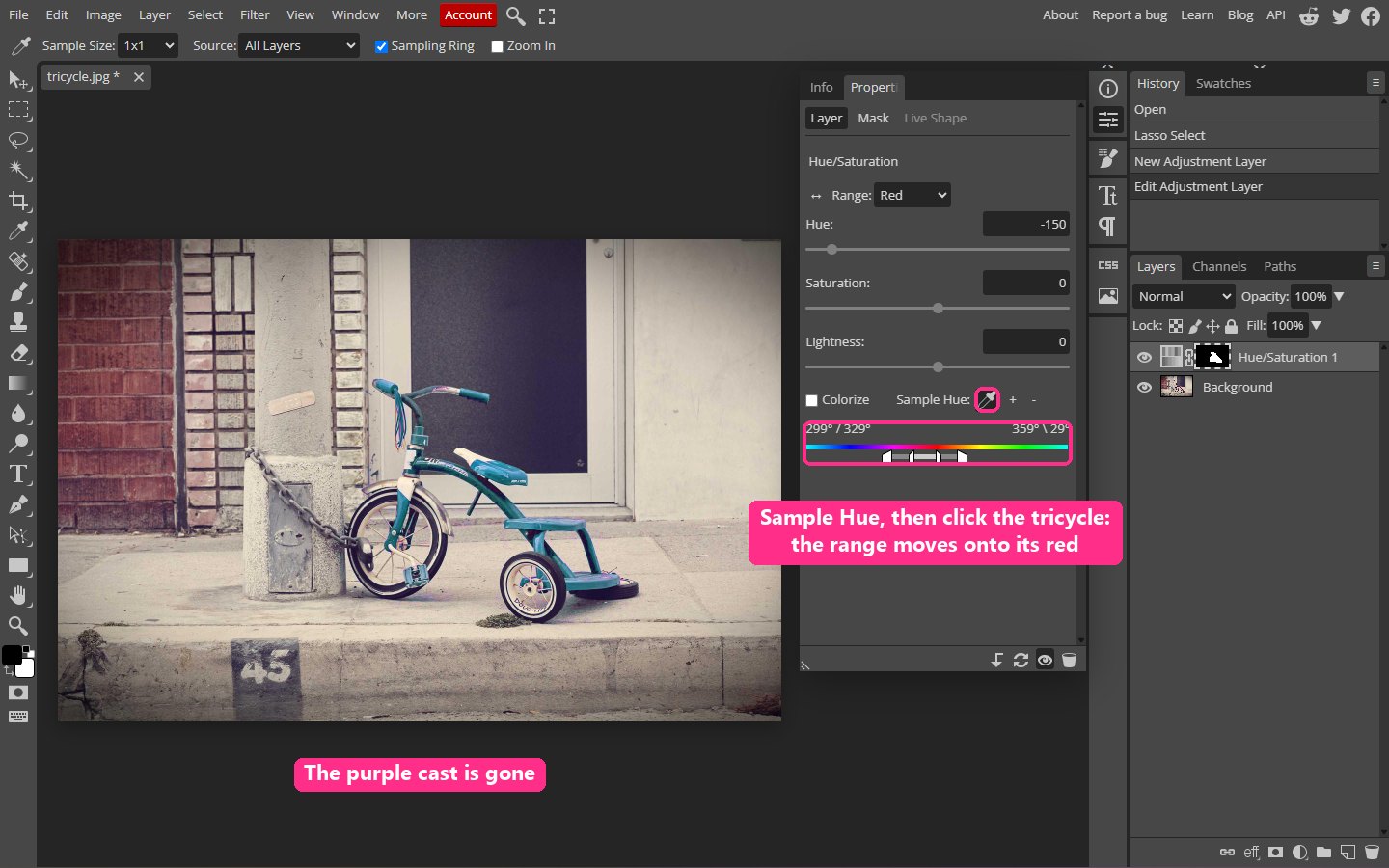Clip adjustment to layer below
This screenshot has height=868, width=1389.
(997, 660)
